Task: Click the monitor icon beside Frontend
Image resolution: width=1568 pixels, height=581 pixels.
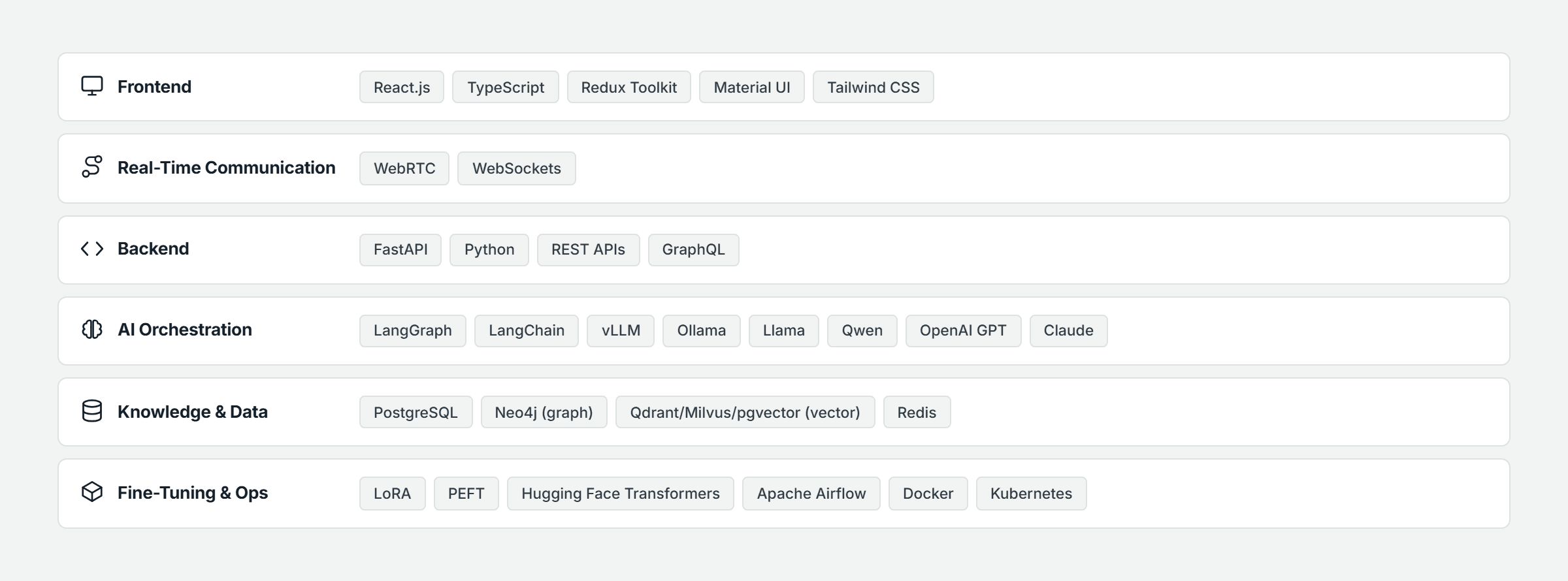Action: coord(92,86)
